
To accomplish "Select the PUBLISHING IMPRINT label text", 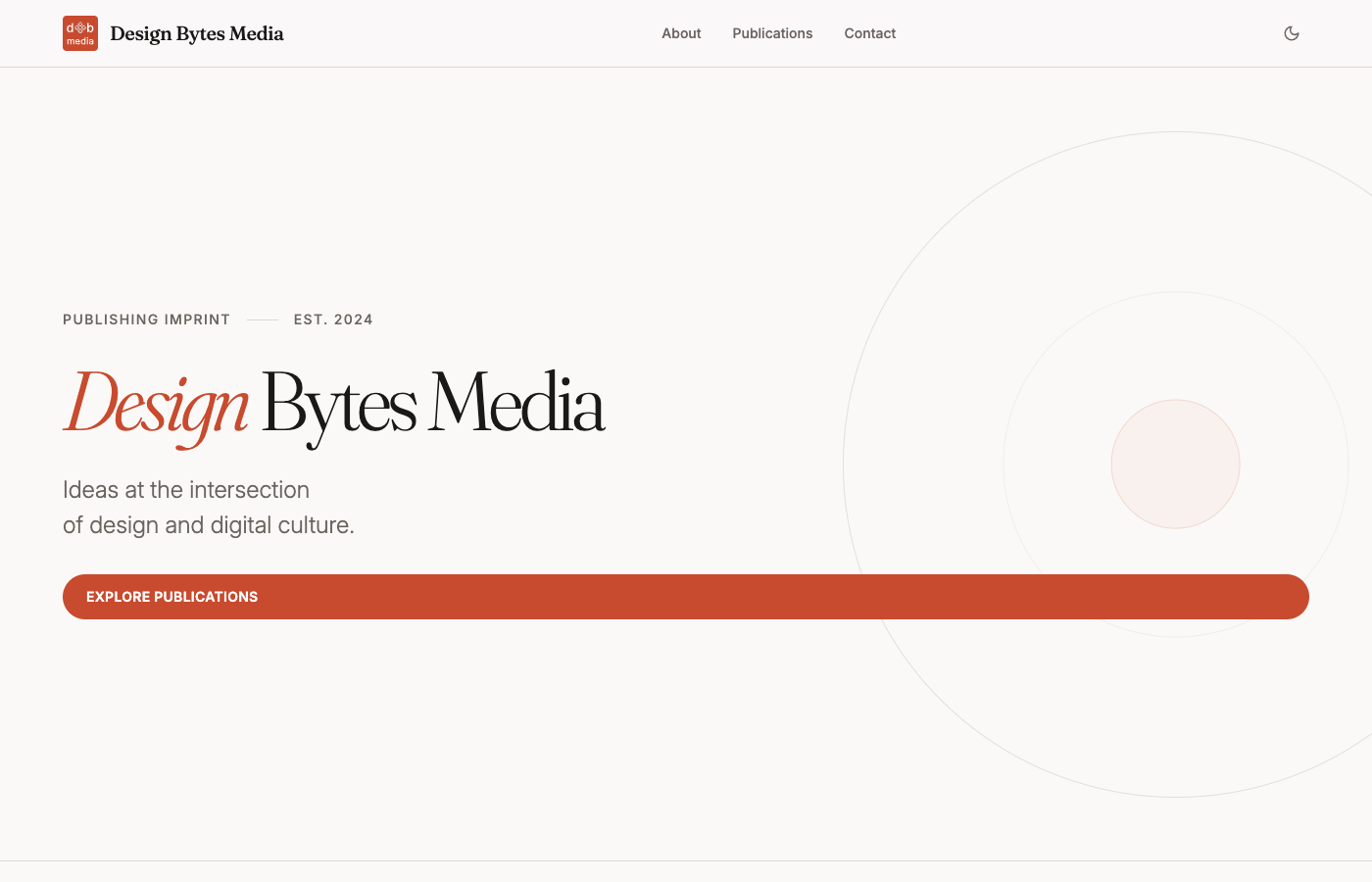I will [x=146, y=319].
